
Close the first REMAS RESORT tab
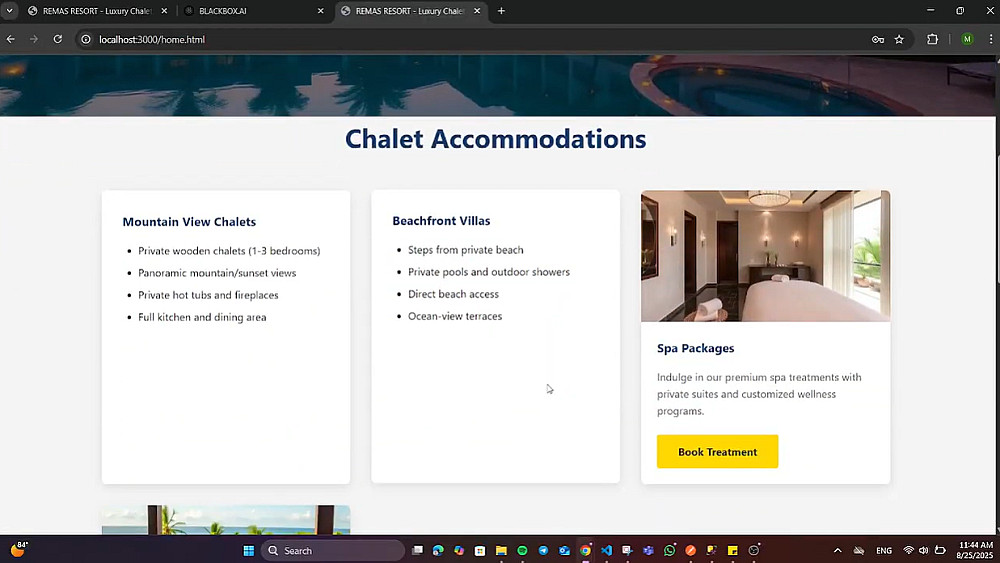click(164, 11)
